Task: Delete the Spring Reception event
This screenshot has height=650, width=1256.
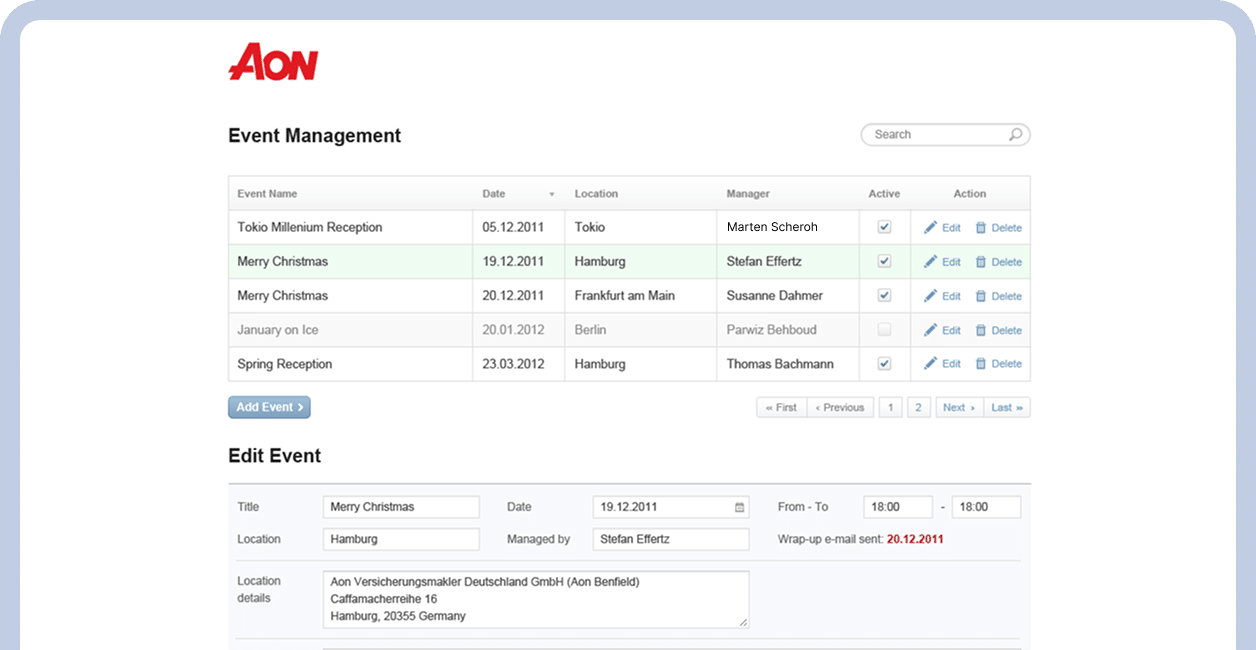Action: pyautogui.click(x=998, y=364)
